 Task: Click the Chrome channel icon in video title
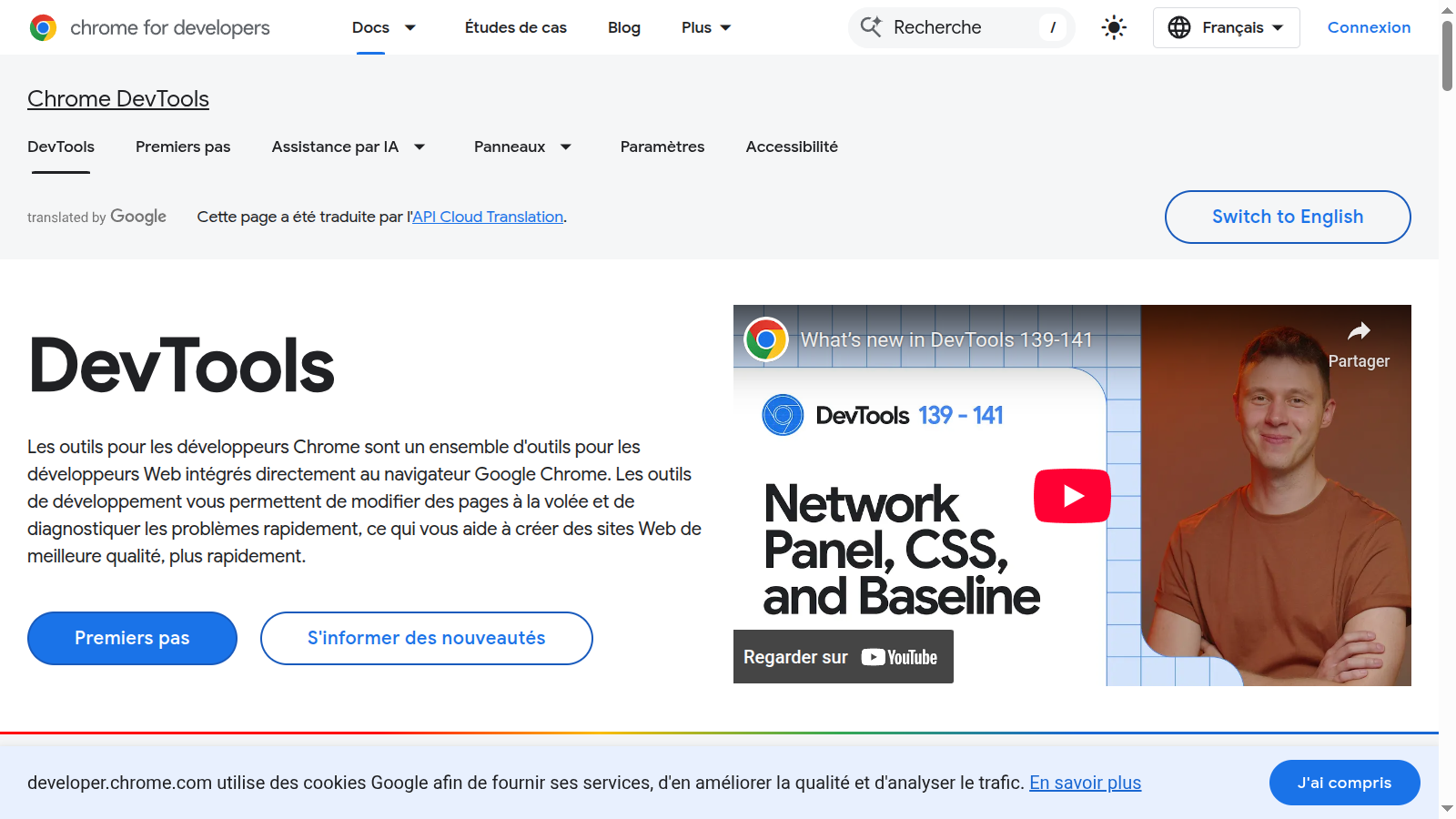766,340
